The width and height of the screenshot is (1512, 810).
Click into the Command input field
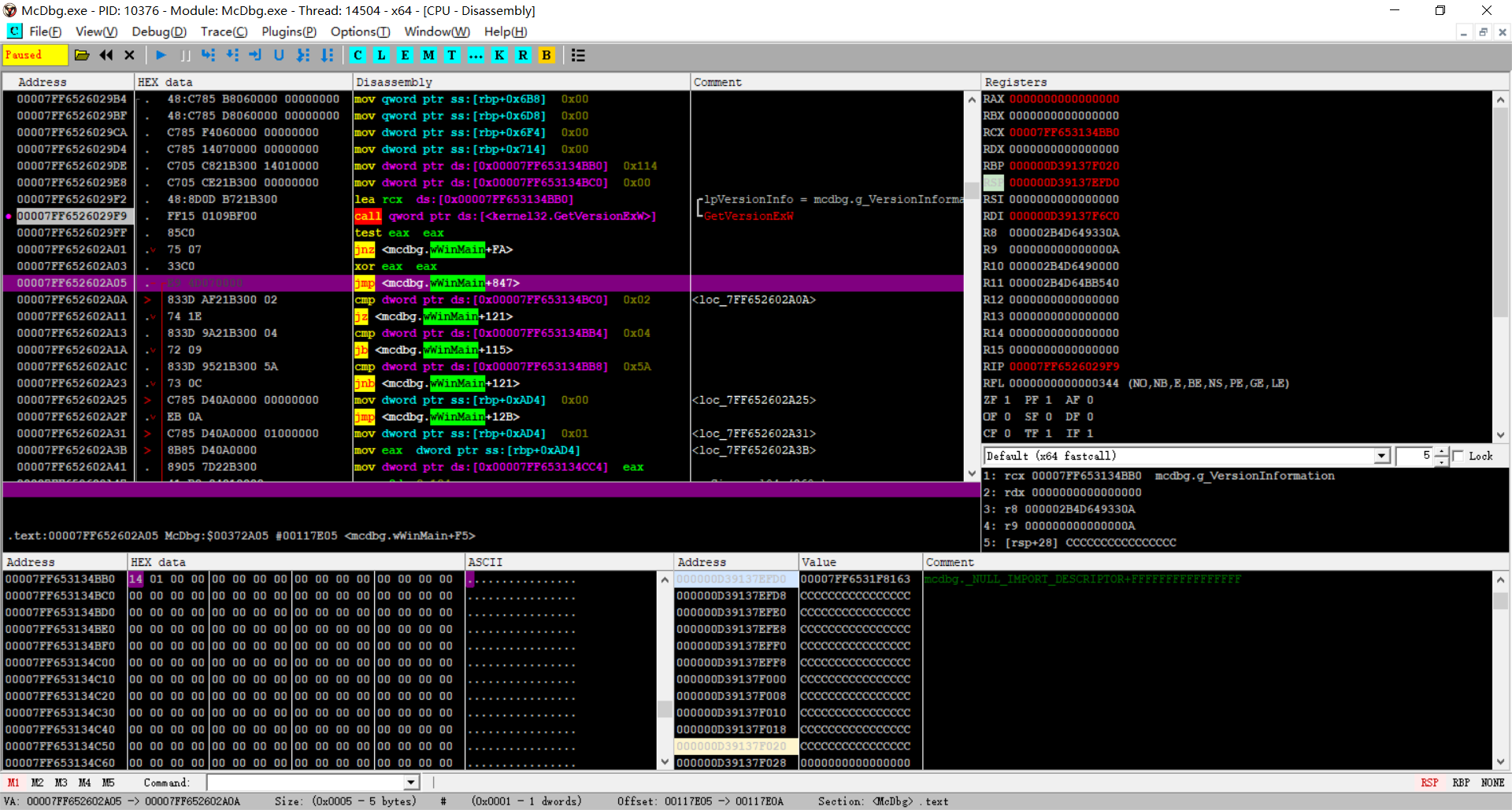pos(306,782)
